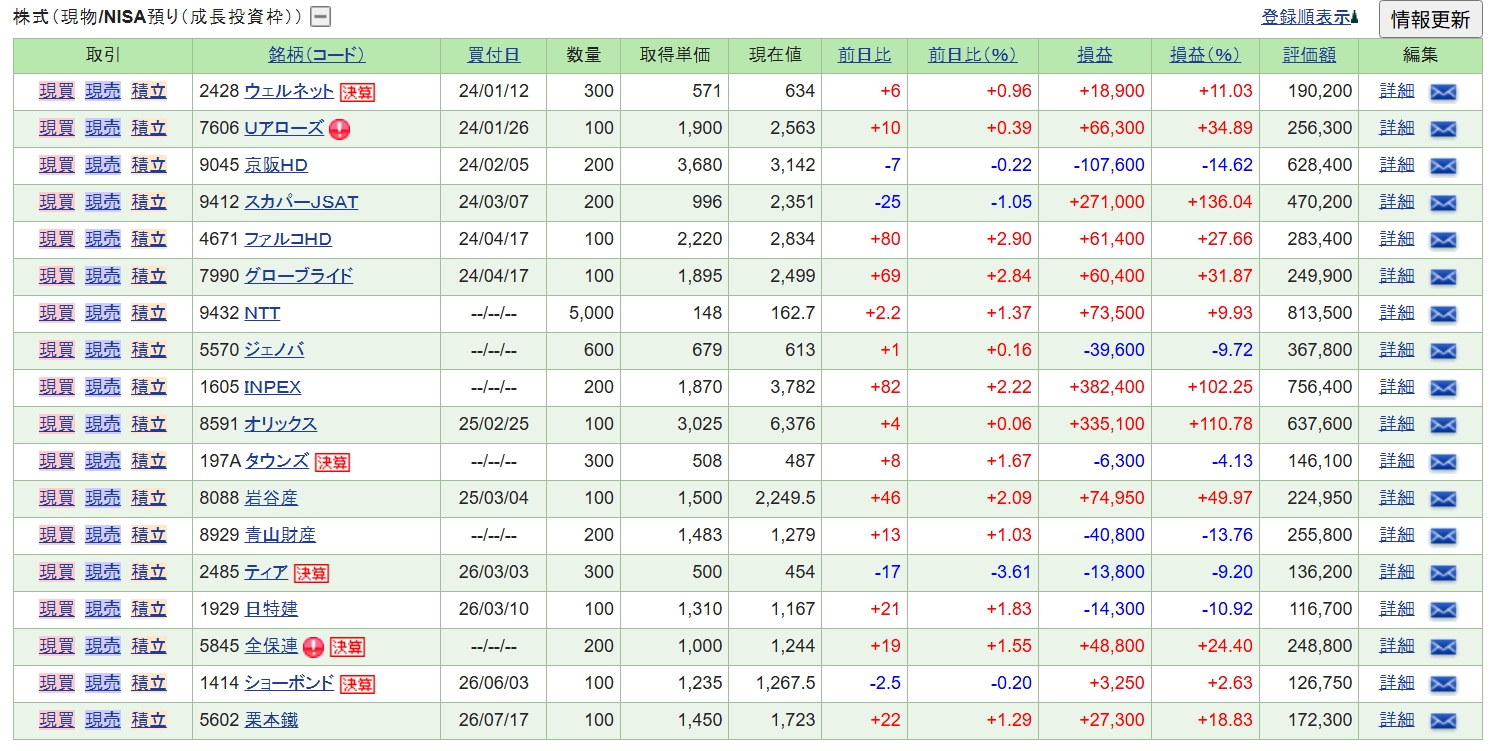Click the mail icon in the 日特建 row
The width and height of the screenshot is (1500, 751).
[x=1443, y=610]
